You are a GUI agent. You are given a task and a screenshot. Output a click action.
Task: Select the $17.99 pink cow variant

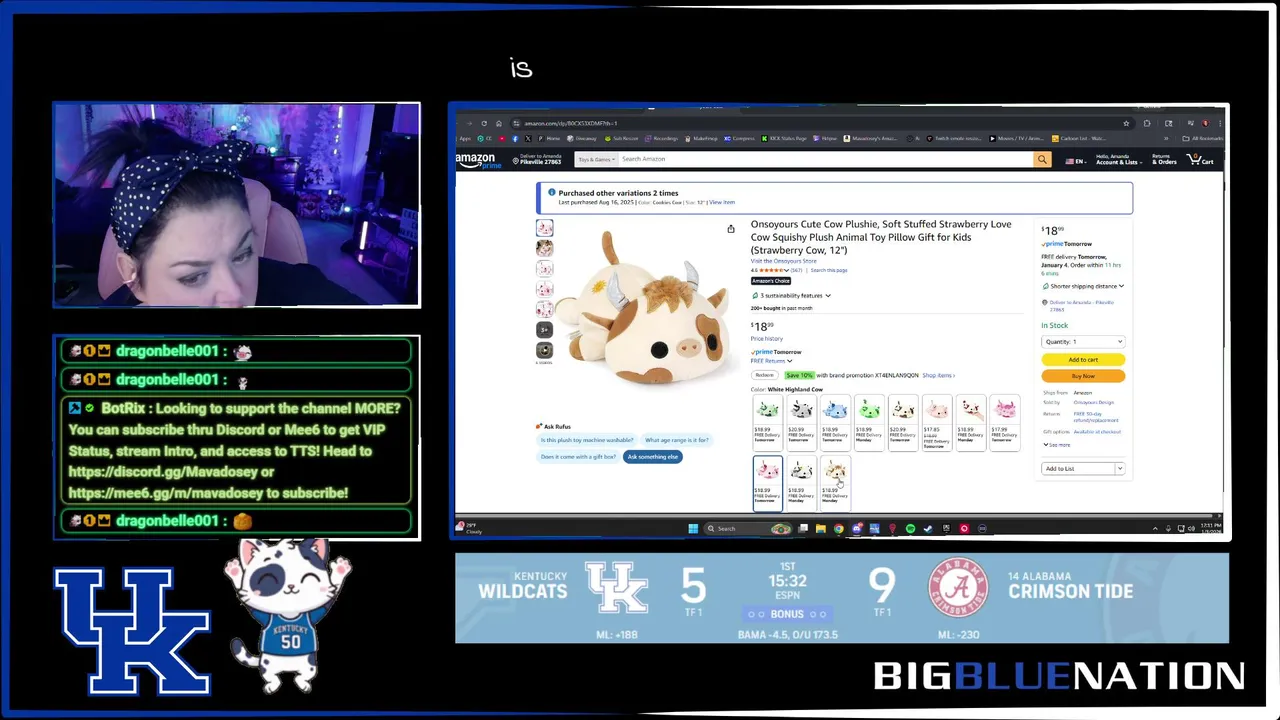point(1005,423)
